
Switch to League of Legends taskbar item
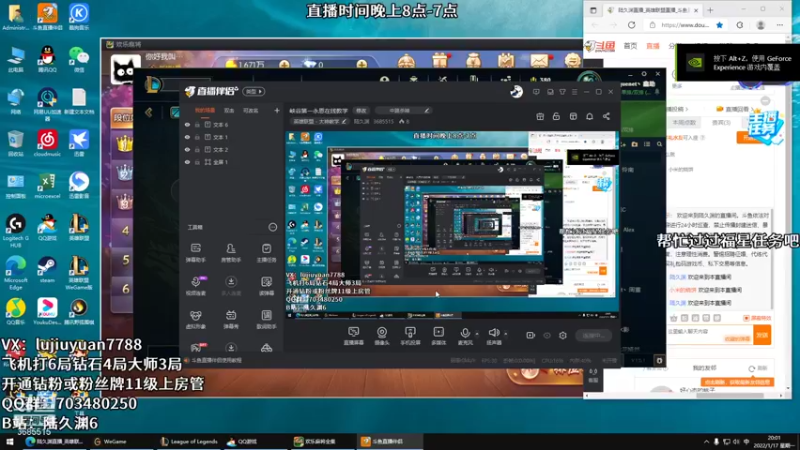click(189, 441)
